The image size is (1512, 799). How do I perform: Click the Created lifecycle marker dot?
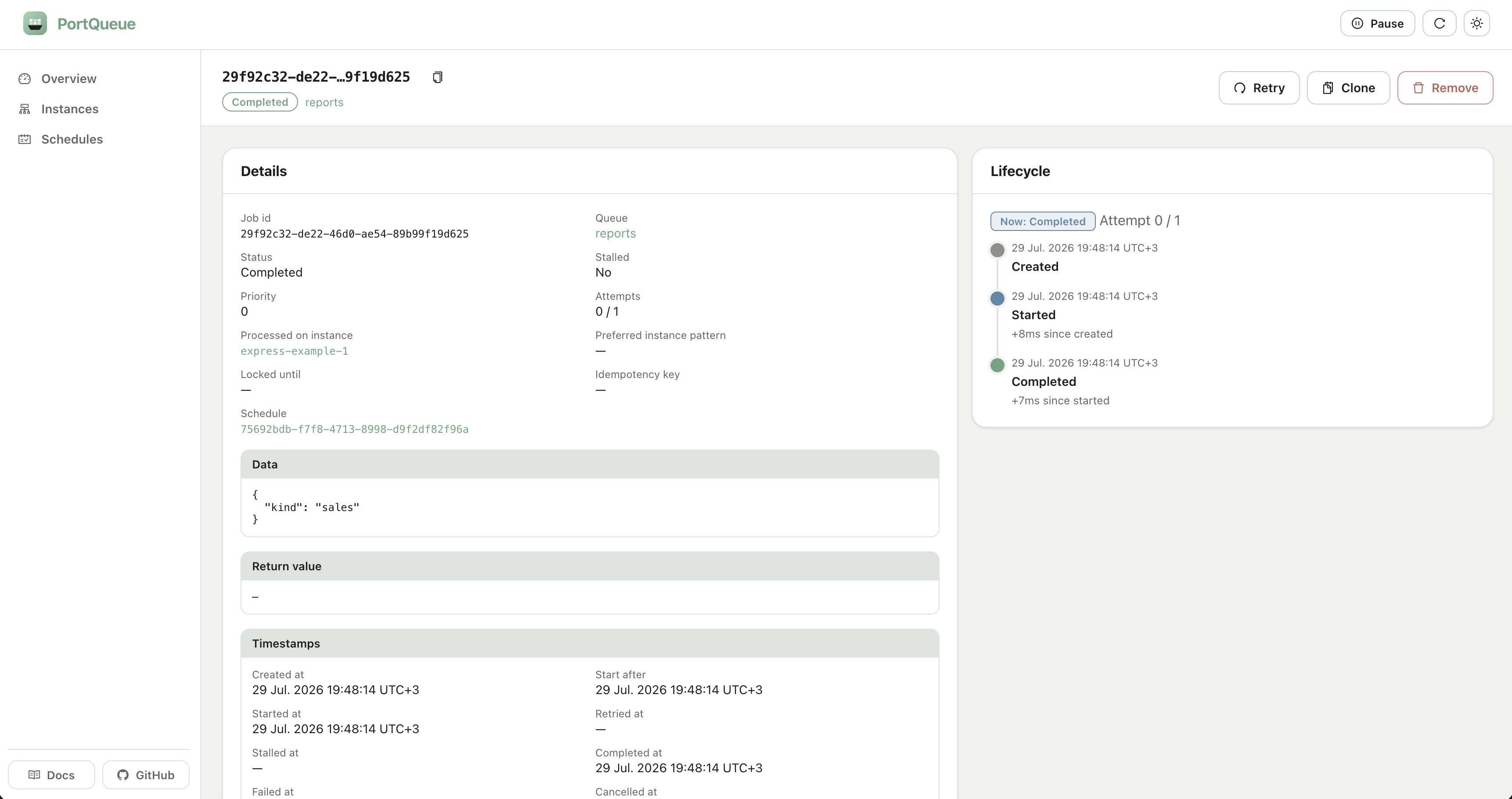pos(997,250)
